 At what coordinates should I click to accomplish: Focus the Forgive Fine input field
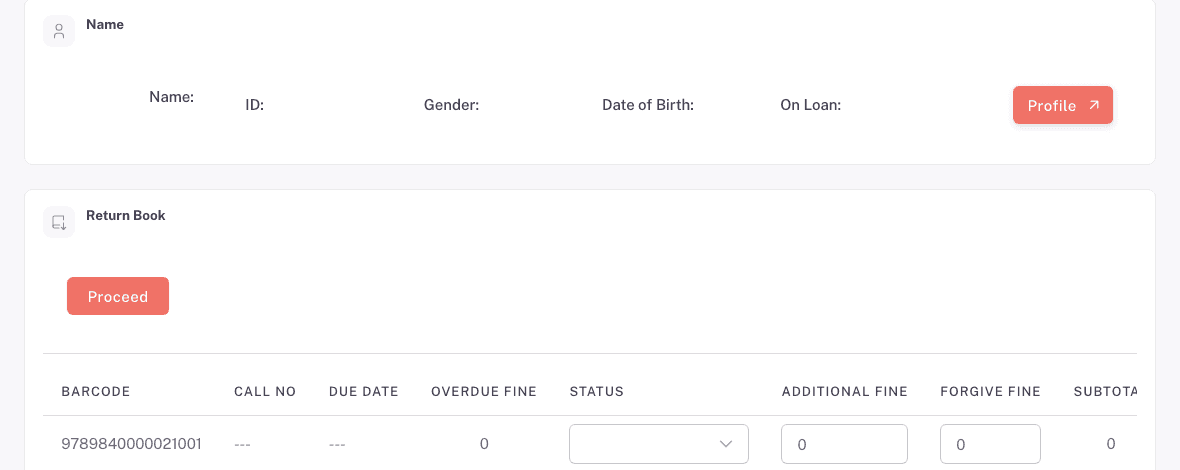[x=990, y=444]
